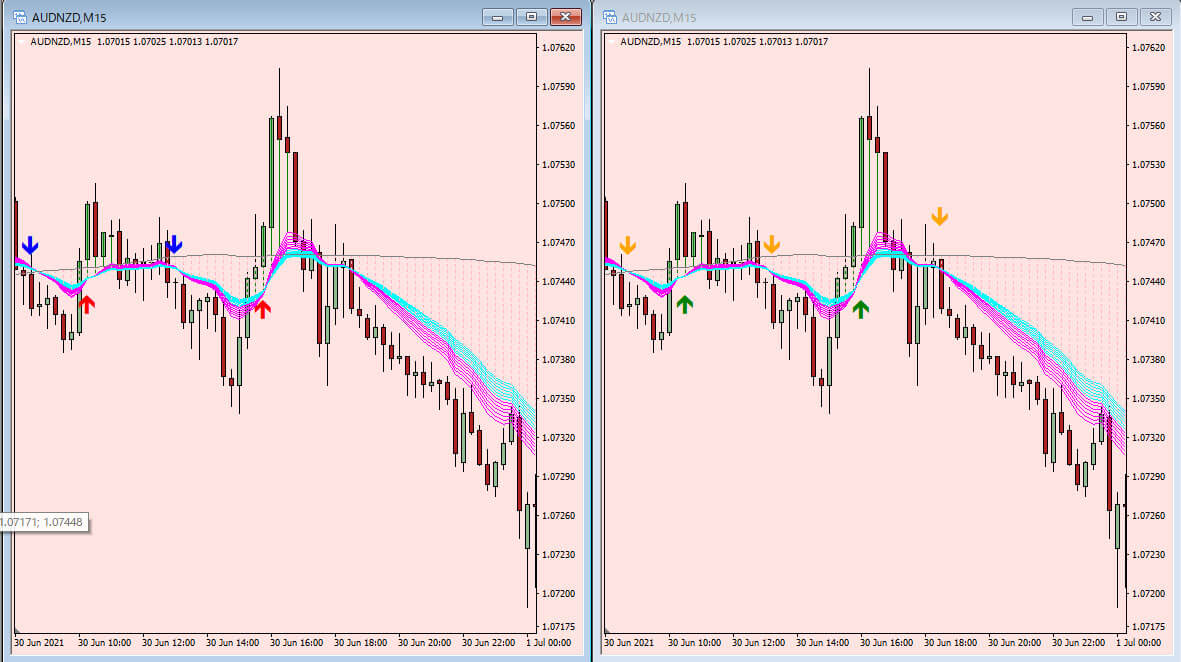Activate the right window by its AUDNZD,M15 title
This screenshot has height=662, width=1181.
point(658,17)
